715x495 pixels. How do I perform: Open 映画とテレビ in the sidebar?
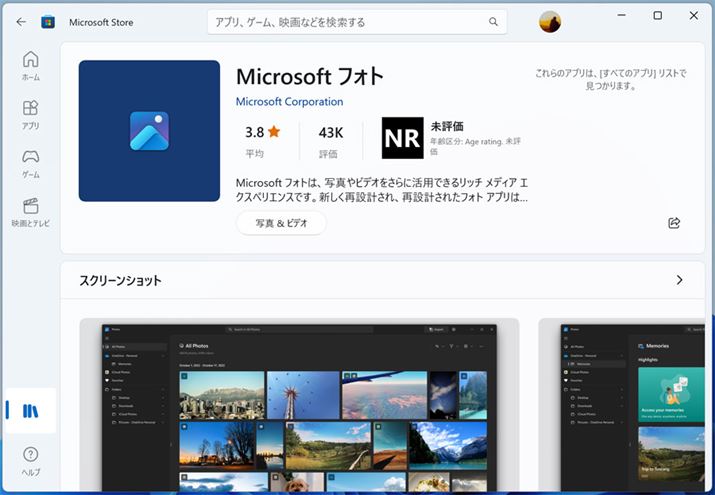click(31, 212)
